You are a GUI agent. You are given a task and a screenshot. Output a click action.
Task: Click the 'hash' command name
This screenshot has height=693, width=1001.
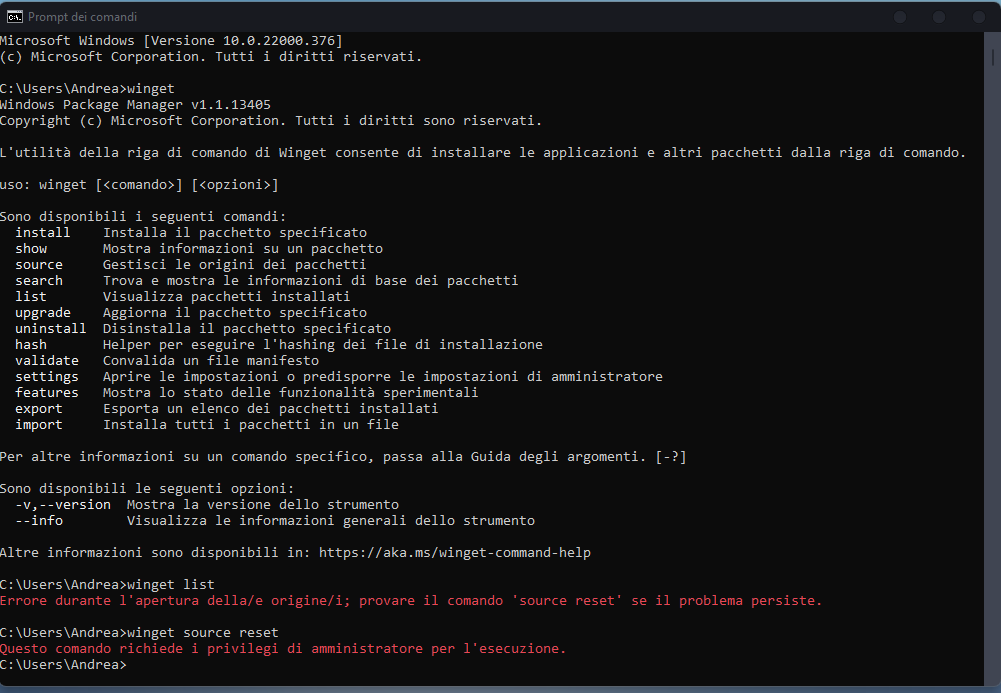(31, 345)
